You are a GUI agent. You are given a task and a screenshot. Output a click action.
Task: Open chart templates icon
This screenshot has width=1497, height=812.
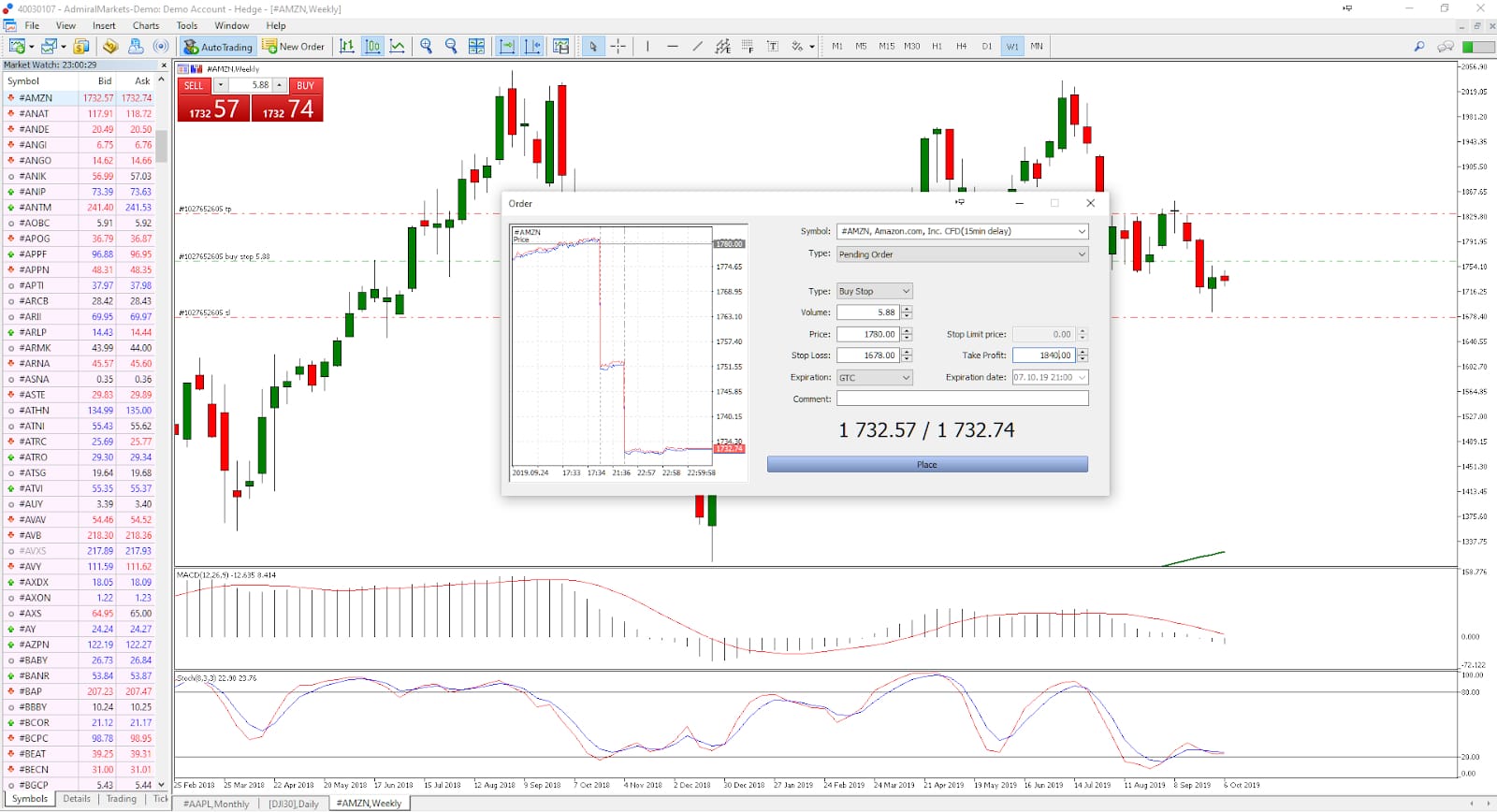point(561,46)
